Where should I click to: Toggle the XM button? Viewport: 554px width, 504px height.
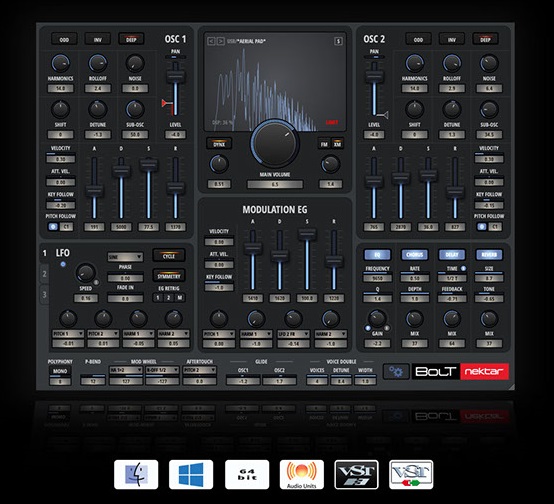click(337, 144)
